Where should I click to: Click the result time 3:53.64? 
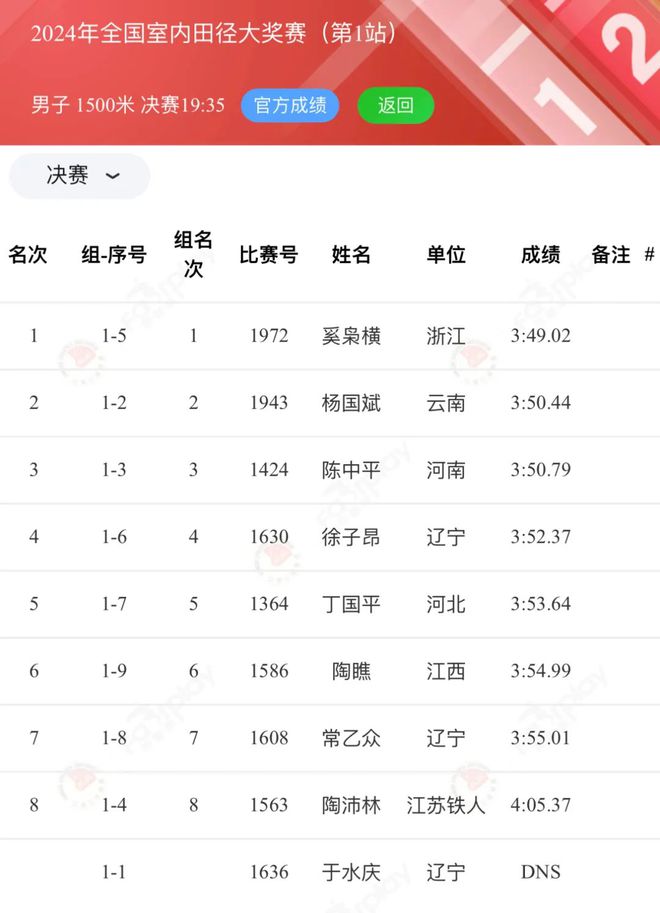[541, 604]
